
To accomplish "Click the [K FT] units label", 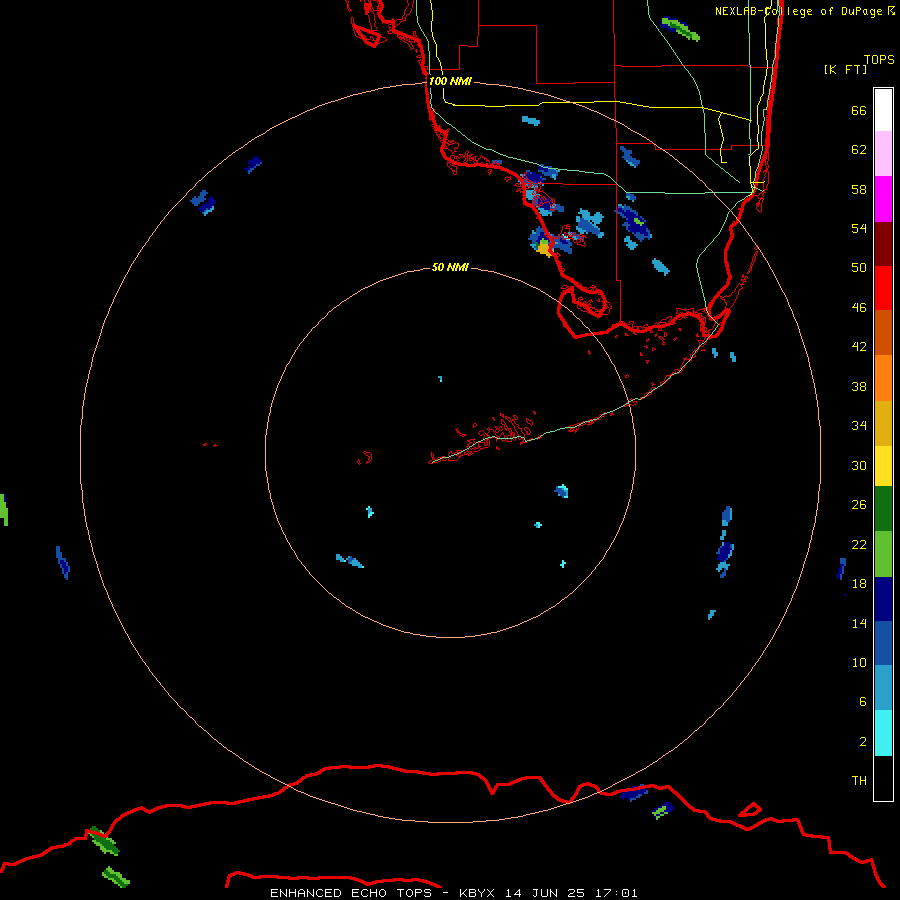I will [846, 69].
